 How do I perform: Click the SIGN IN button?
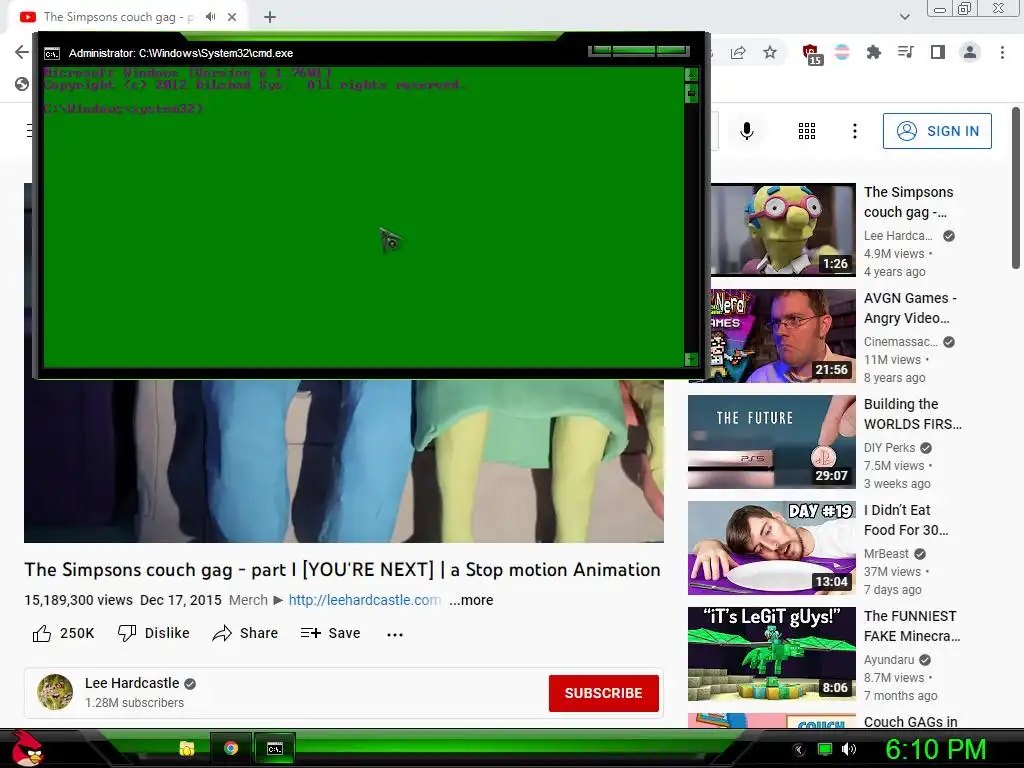(937, 131)
